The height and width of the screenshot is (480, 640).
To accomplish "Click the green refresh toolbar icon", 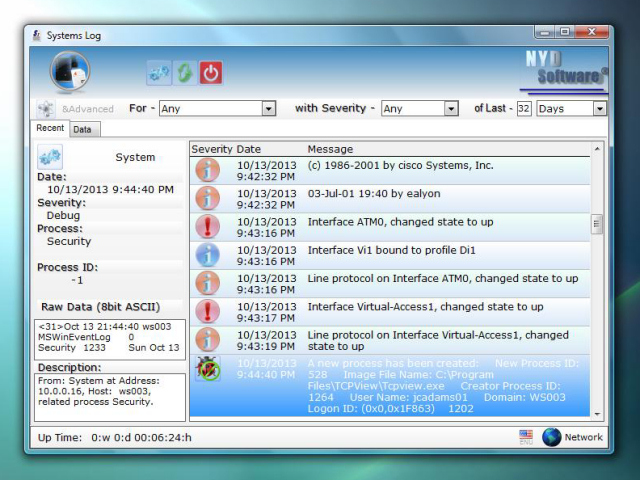I will point(184,73).
